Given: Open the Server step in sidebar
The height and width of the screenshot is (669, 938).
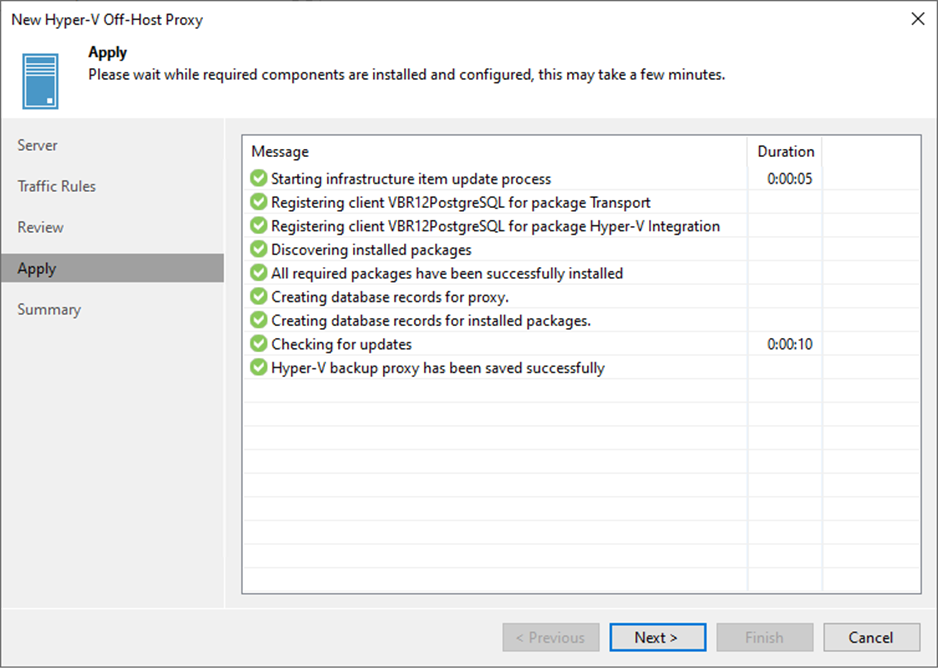Looking at the screenshot, I should 37,145.
